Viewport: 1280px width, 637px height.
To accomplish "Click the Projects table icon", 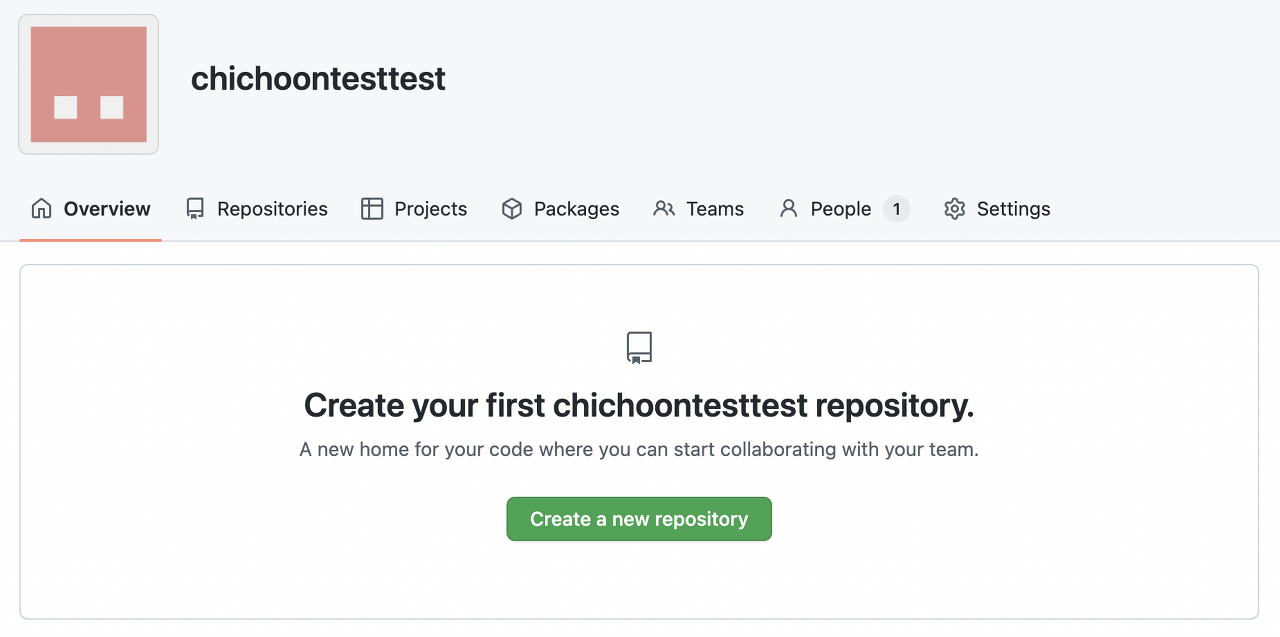I will tap(372, 209).
